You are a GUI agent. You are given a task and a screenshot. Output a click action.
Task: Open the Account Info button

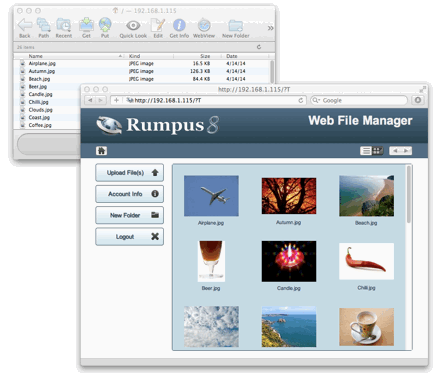coord(129,194)
